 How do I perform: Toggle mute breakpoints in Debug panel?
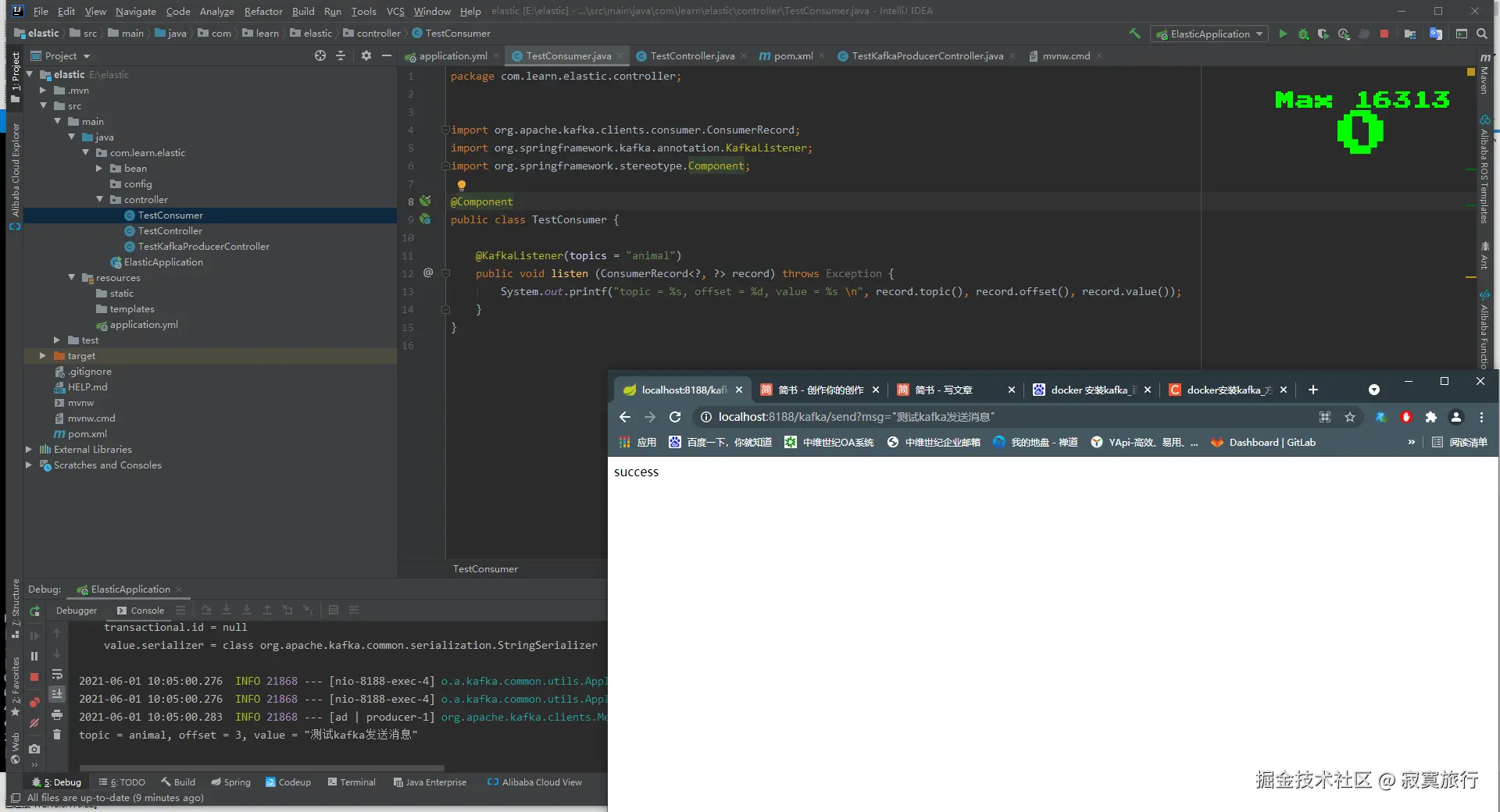click(x=34, y=724)
